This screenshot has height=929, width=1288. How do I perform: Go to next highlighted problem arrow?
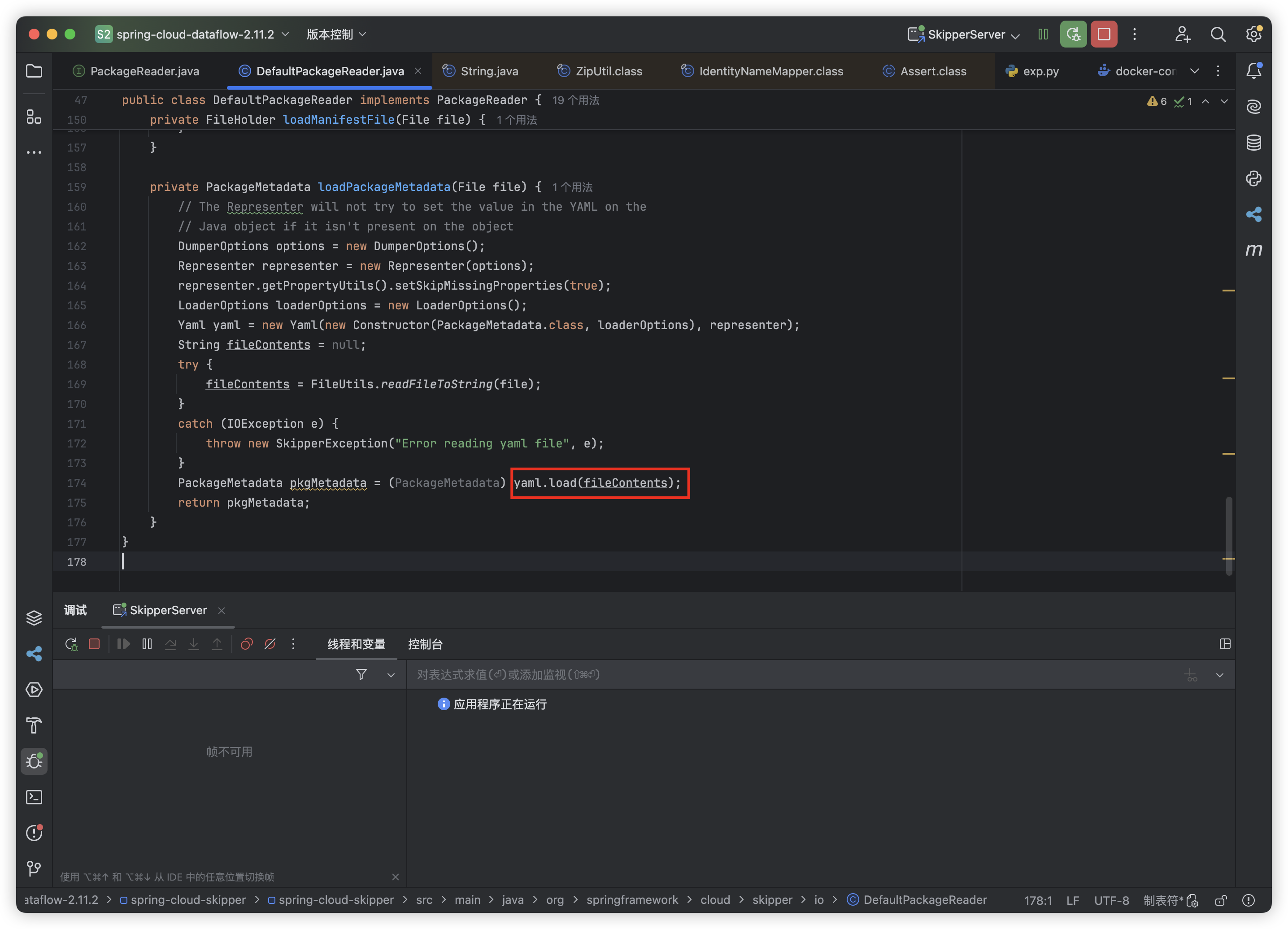(1224, 101)
